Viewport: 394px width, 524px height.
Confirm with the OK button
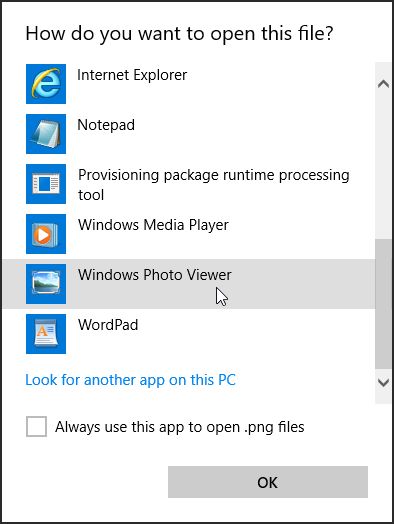(268, 482)
